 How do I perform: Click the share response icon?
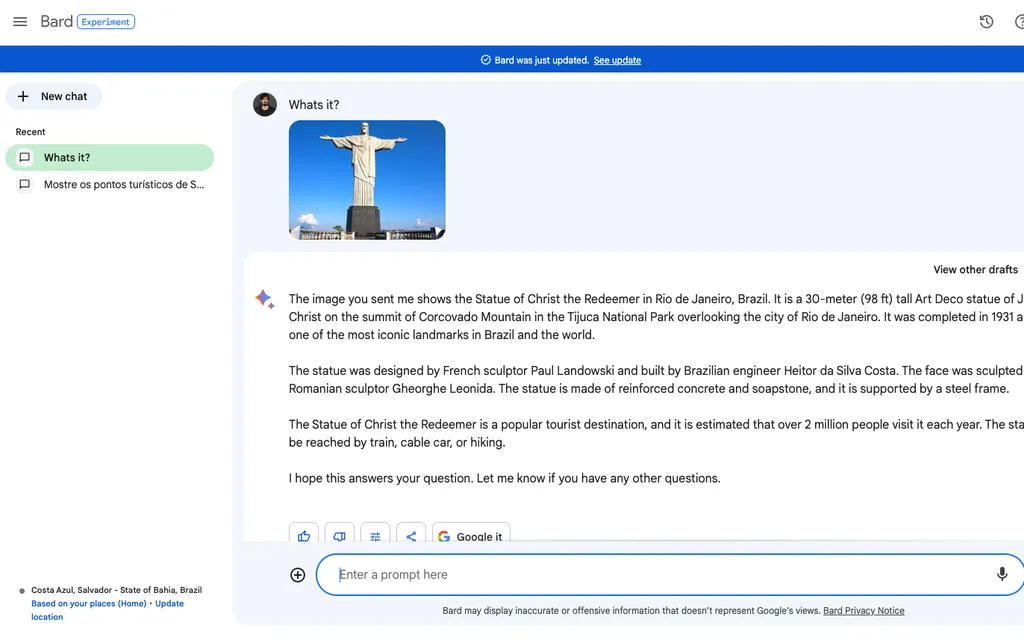pyautogui.click(x=411, y=536)
